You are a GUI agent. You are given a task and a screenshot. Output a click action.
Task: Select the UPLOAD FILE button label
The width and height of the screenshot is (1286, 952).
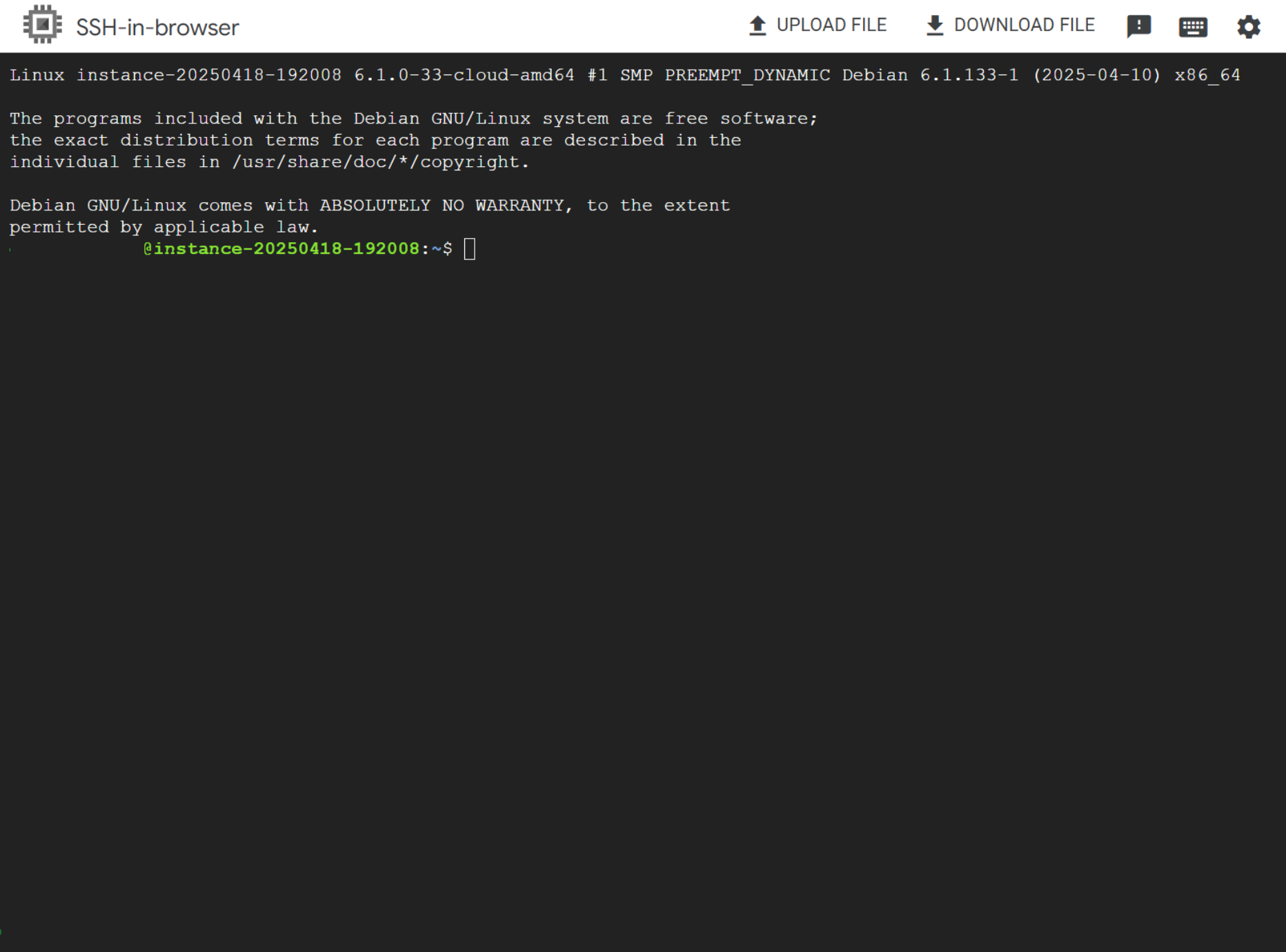[831, 25]
